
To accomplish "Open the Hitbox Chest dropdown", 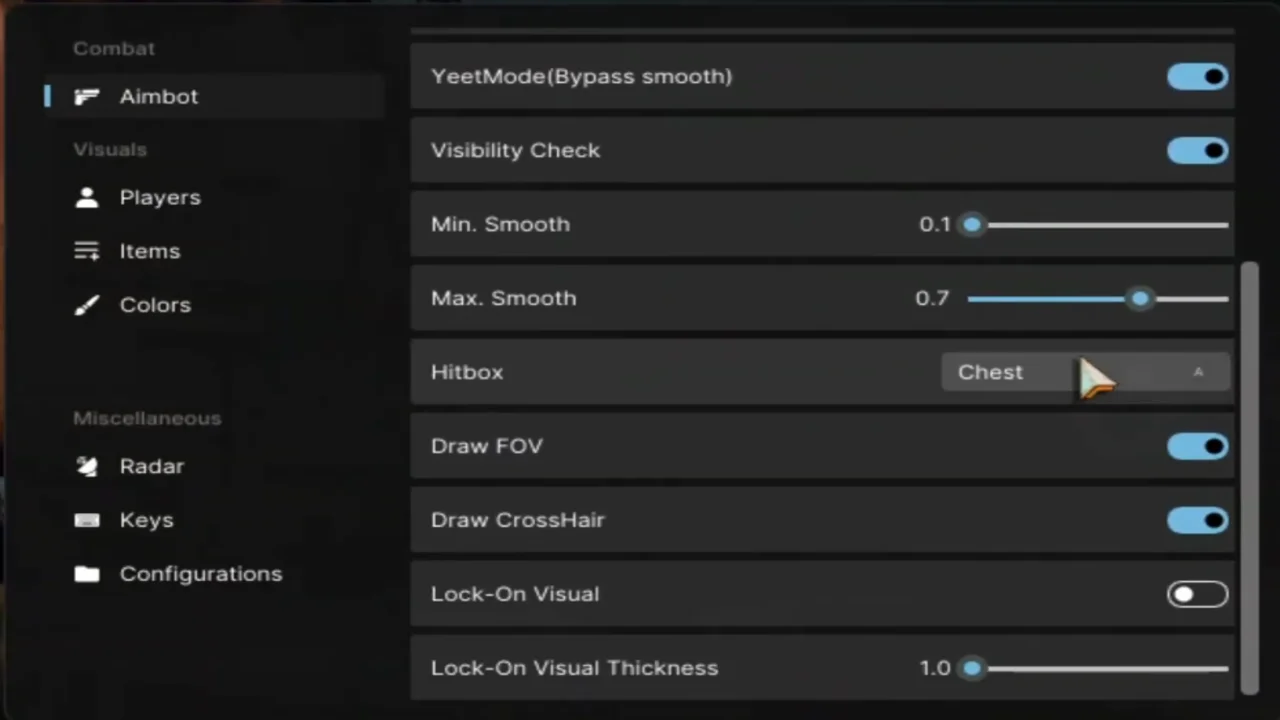I will [x=1086, y=372].
